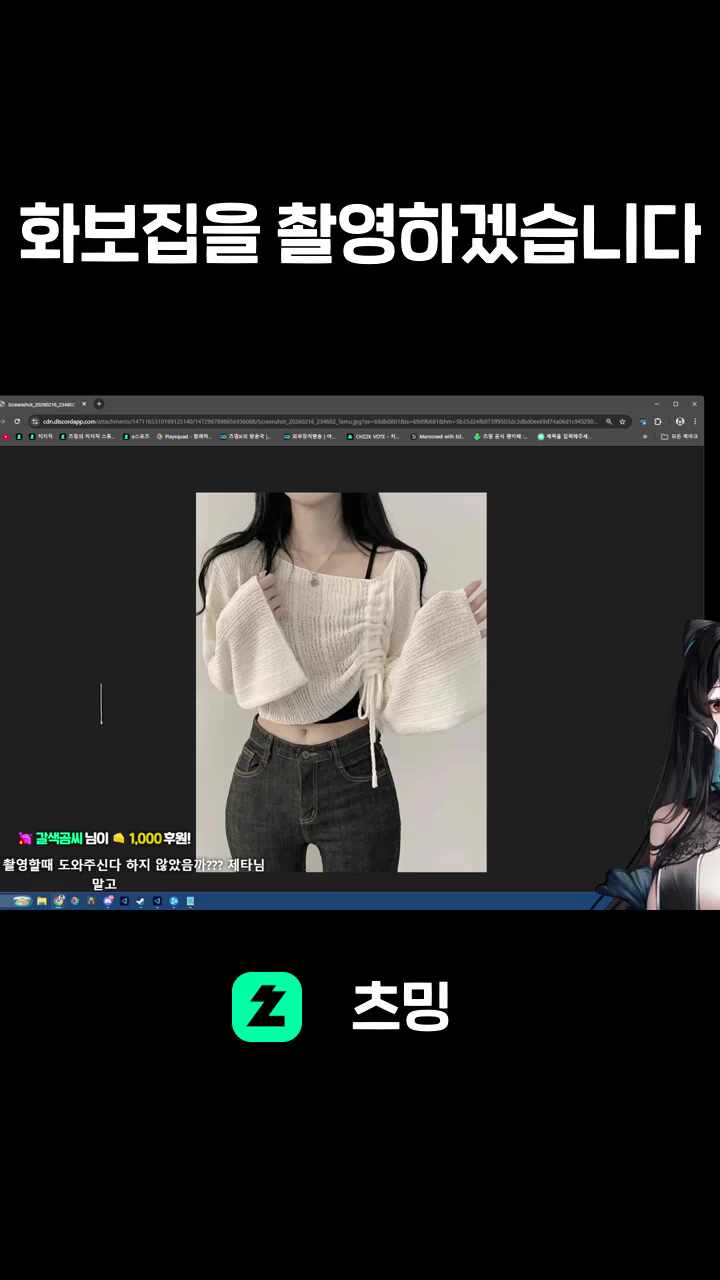Expand hidden bookmarks overflow chevron
The width and height of the screenshot is (720, 1280).
tap(645, 436)
